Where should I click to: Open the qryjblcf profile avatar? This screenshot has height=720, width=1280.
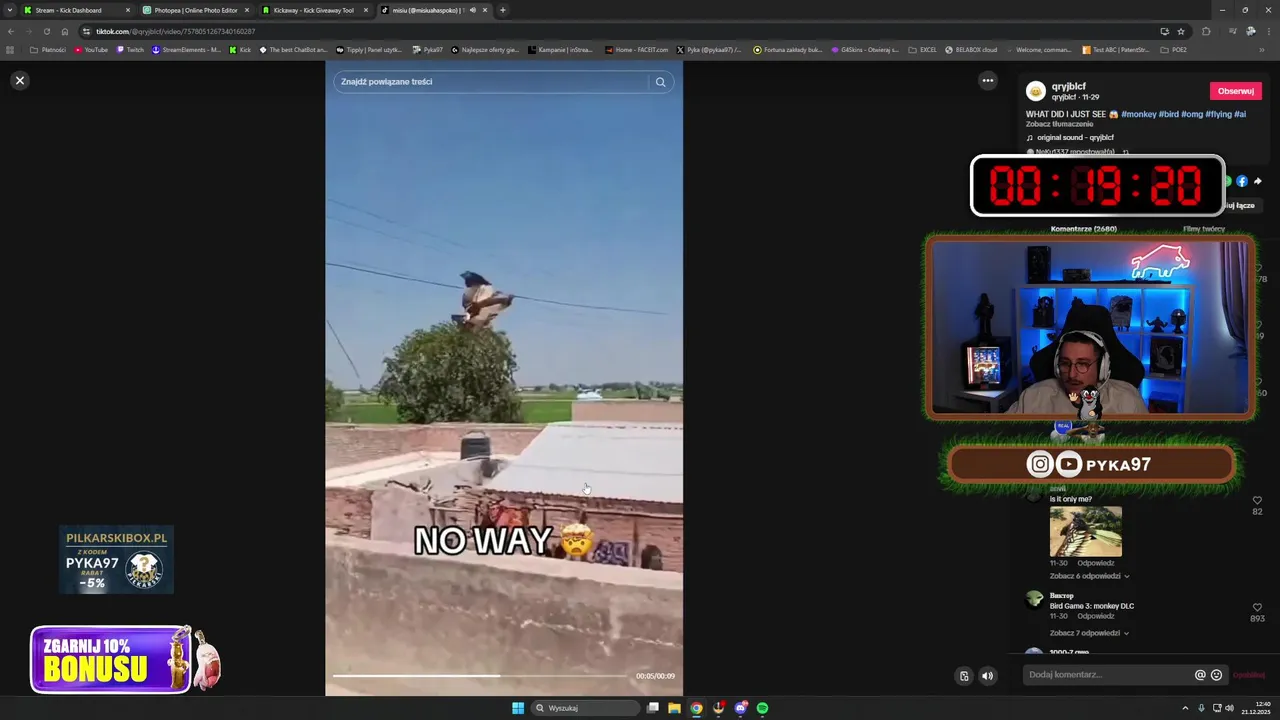[1036, 91]
